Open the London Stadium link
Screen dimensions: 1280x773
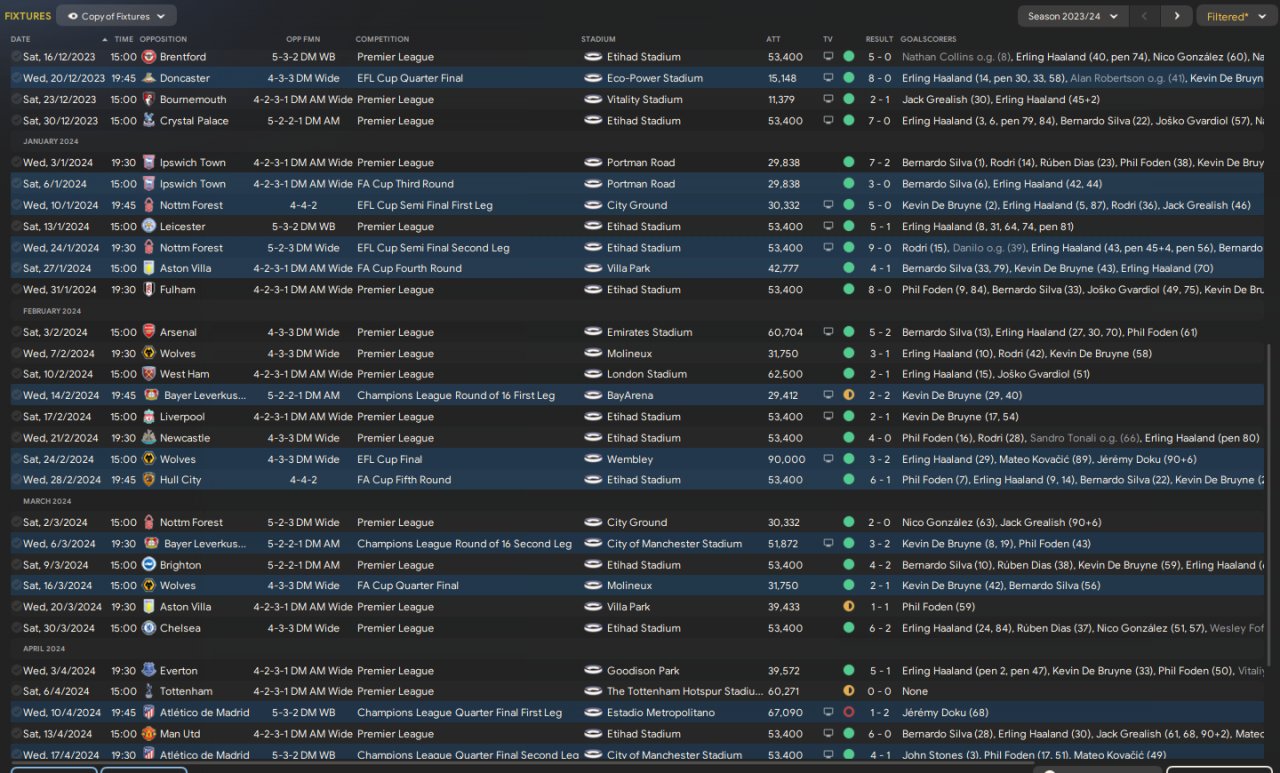coord(647,374)
